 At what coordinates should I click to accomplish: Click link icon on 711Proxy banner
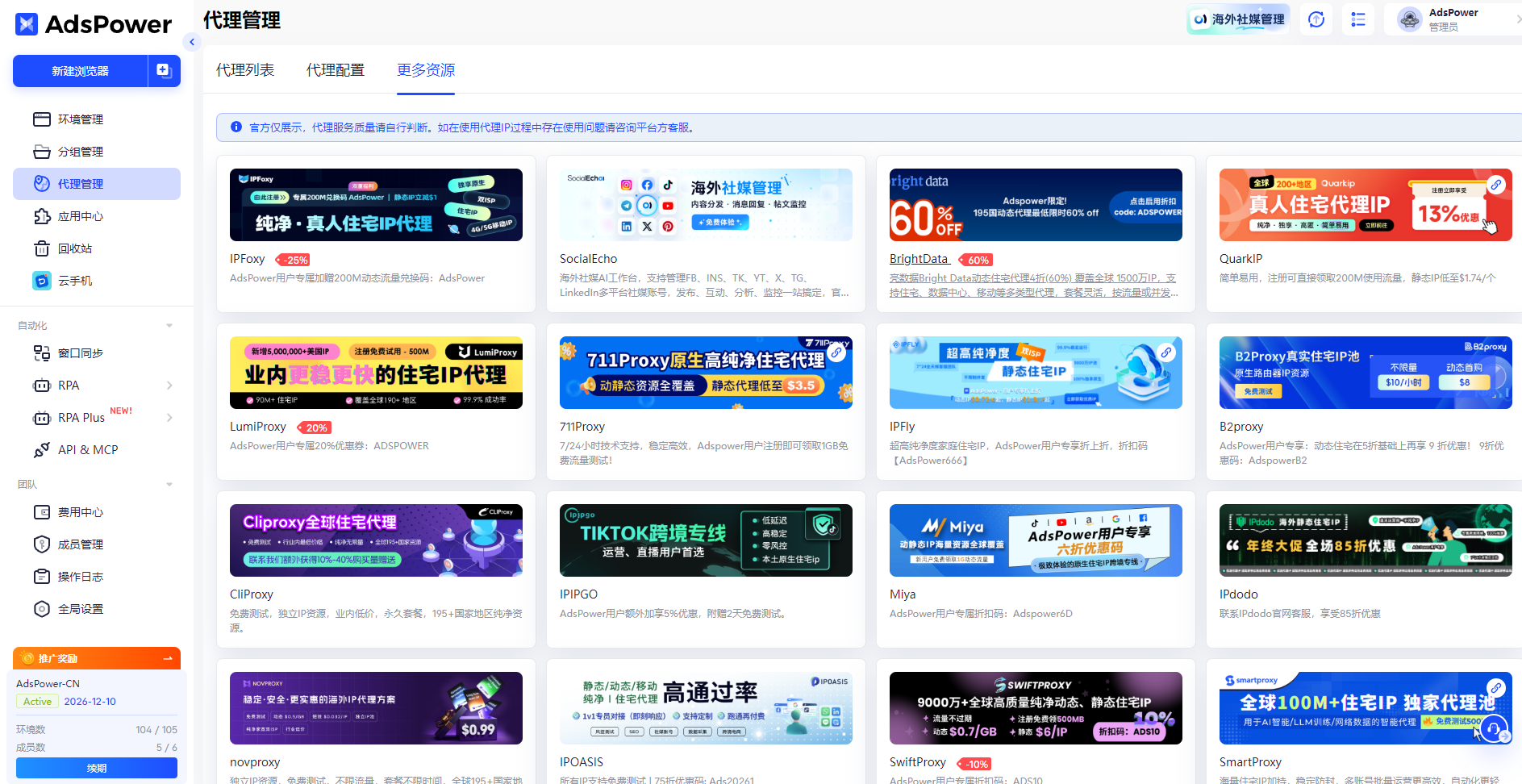pyautogui.click(x=836, y=352)
